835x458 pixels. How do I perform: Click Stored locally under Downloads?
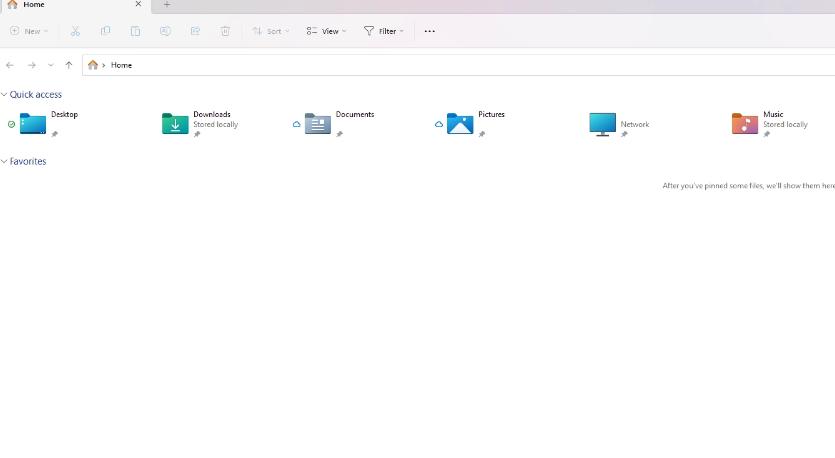(x=216, y=125)
